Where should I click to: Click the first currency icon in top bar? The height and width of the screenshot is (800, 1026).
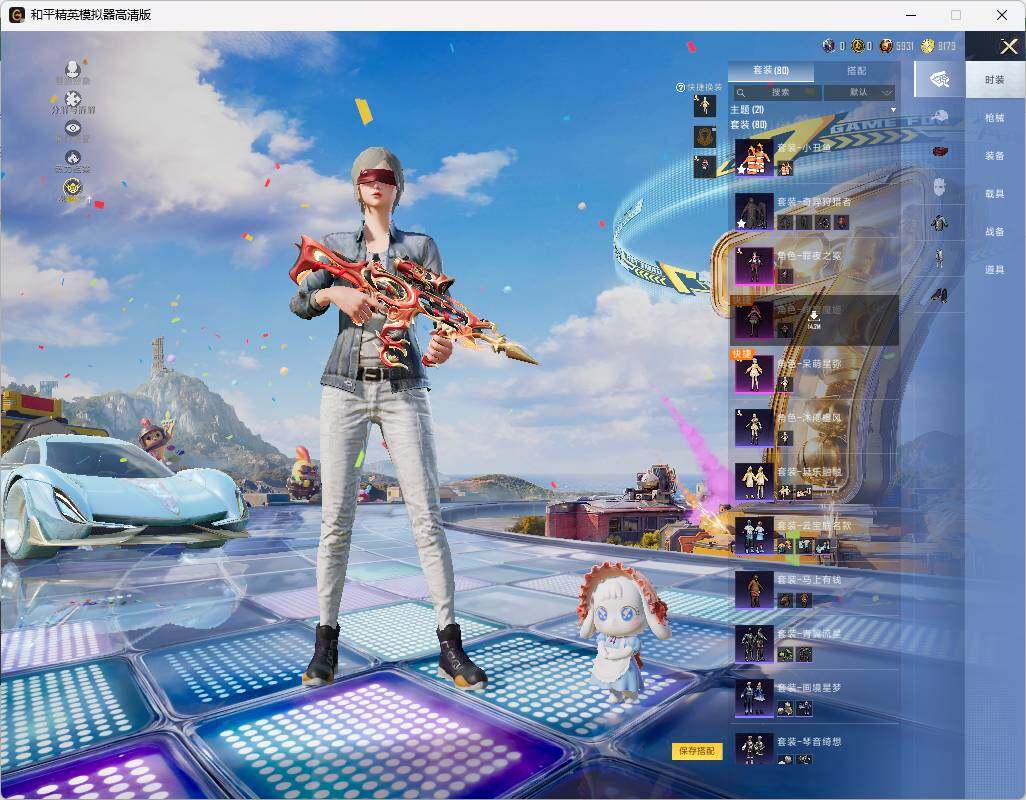click(828, 46)
